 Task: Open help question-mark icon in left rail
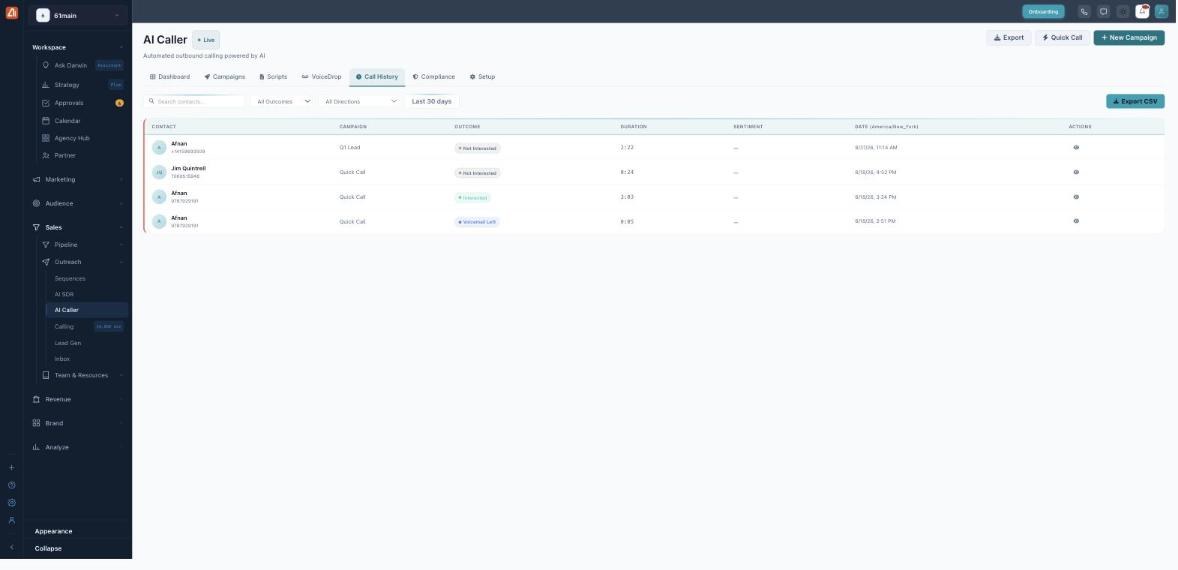point(11,485)
